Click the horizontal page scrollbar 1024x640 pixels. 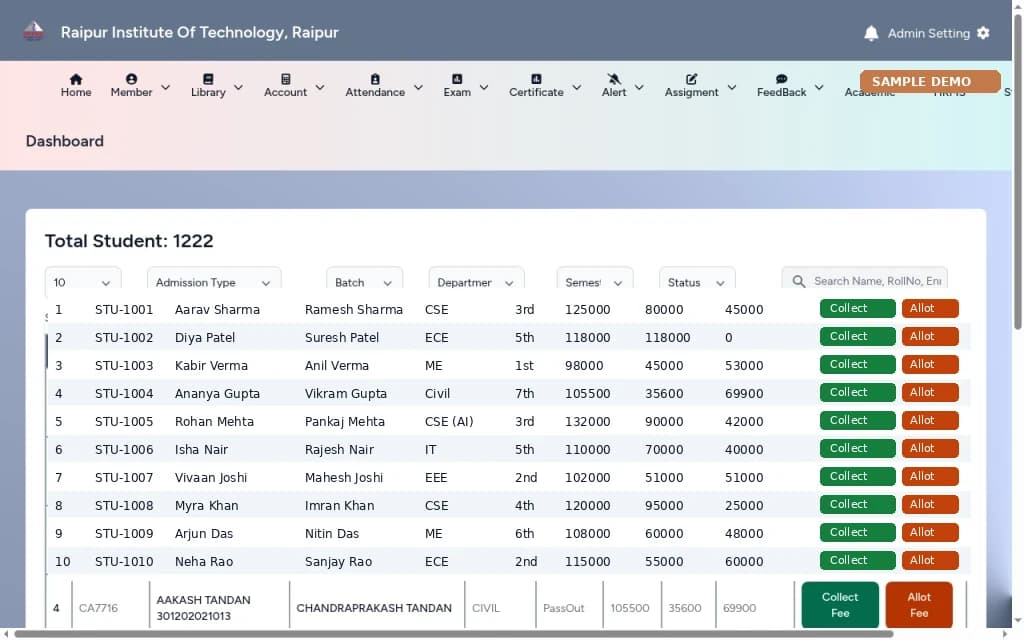[454, 634]
